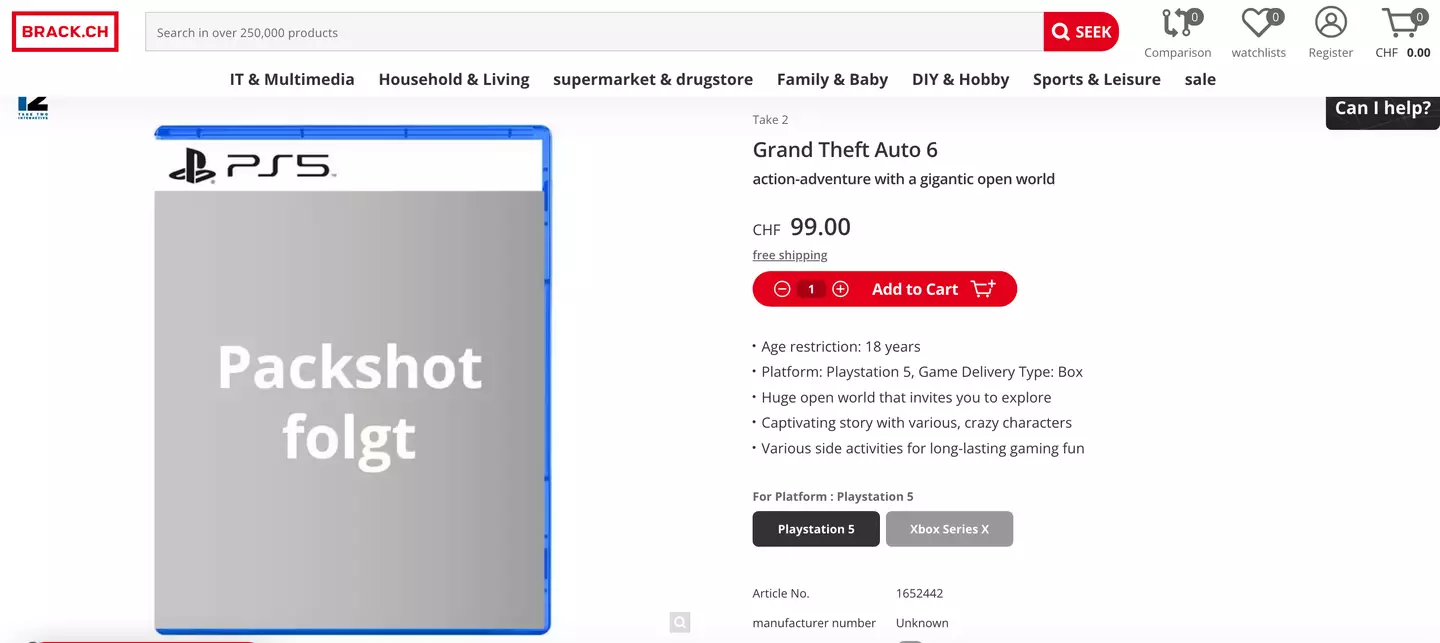Click the product search input field
The image size is (1440, 643).
click(x=594, y=32)
